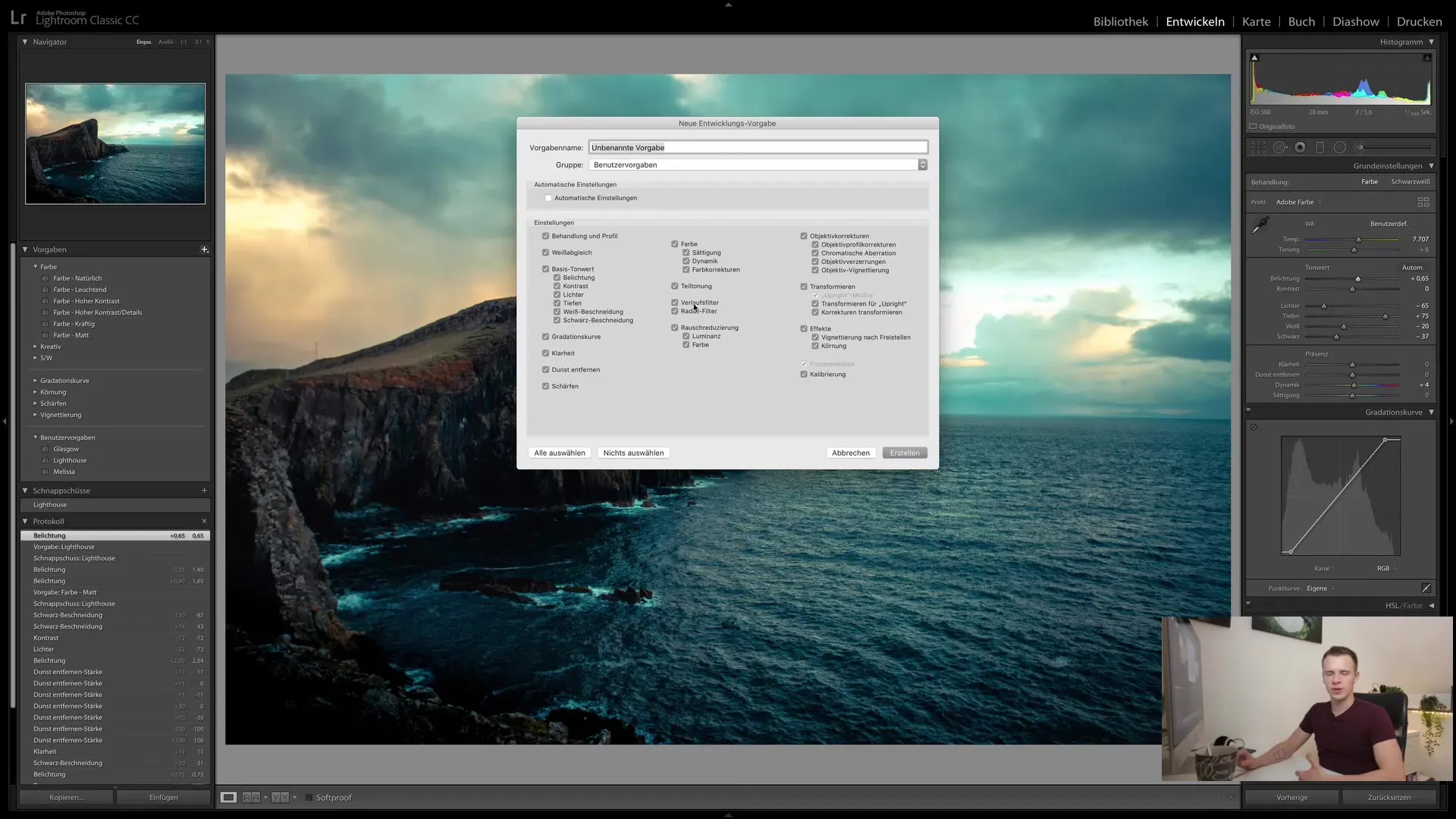Toggle the Gradationskurve panel switch on the right
The width and height of the screenshot is (1456, 819).
[x=1248, y=410]
